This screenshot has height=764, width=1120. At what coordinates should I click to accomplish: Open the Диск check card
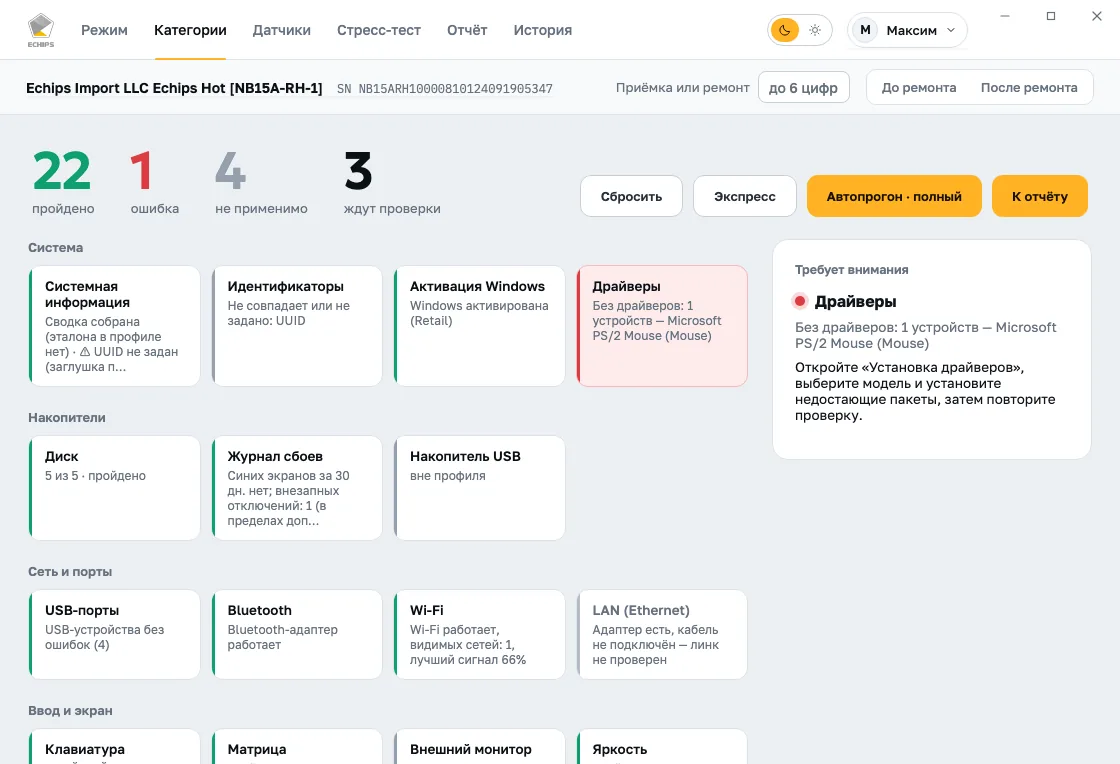(x=114, y=488)
